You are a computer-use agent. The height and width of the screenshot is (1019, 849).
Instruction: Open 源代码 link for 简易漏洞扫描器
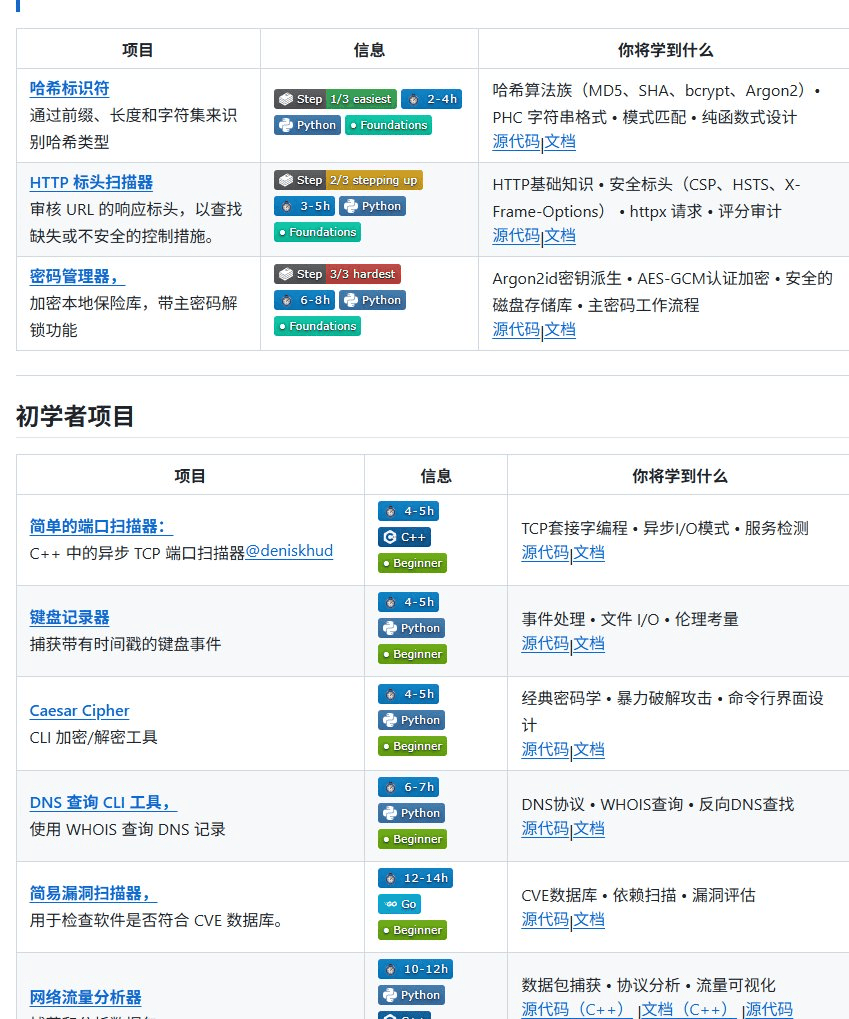545,920
